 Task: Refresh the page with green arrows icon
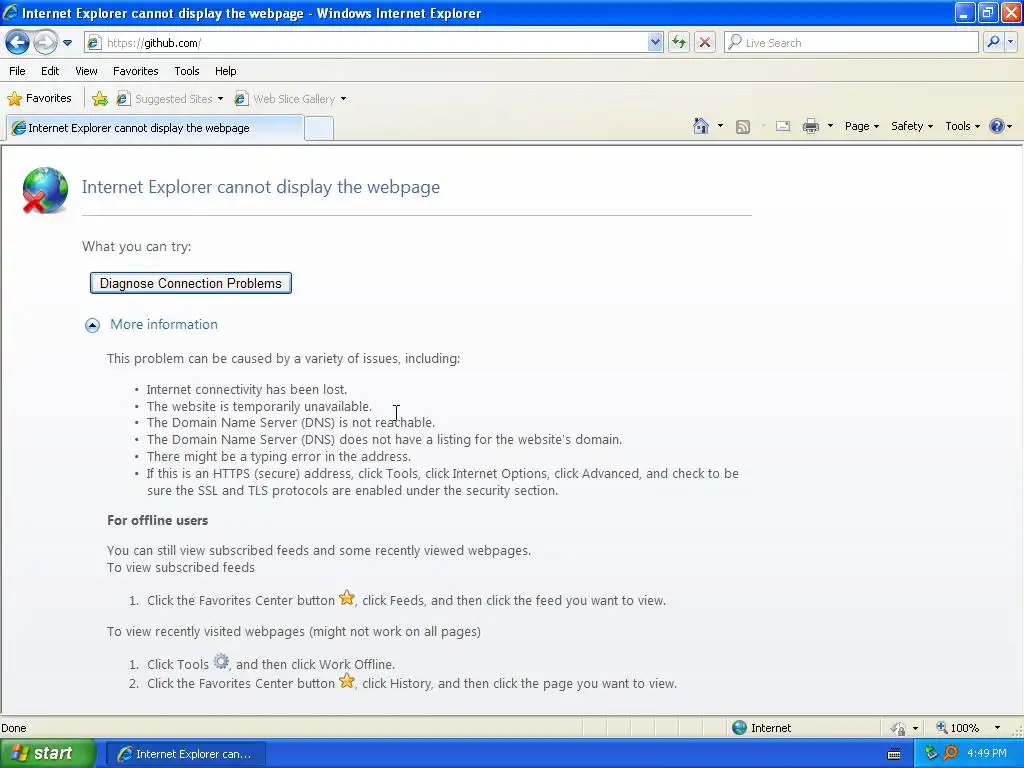tap(679, 43)
